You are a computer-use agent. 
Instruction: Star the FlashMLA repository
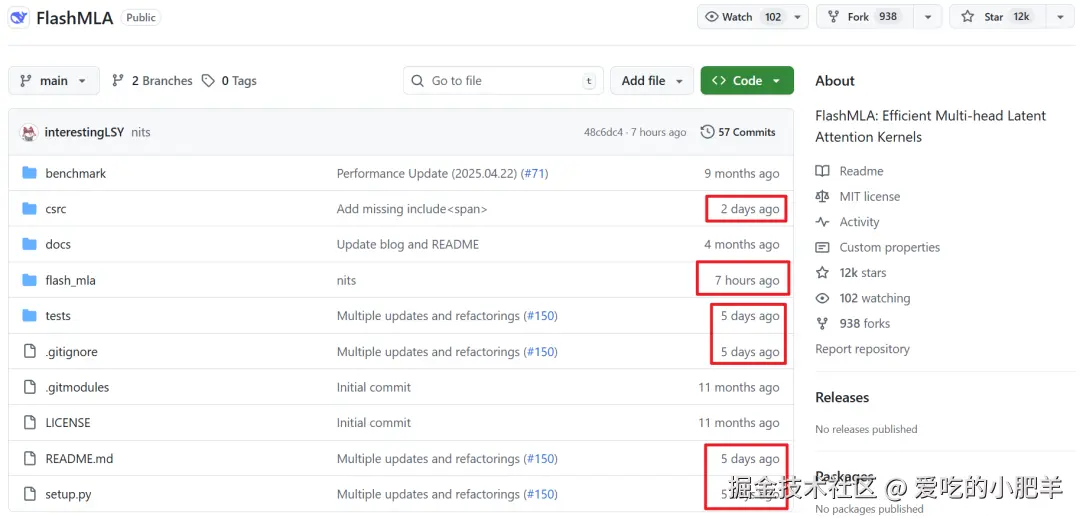tap(999, 17)
